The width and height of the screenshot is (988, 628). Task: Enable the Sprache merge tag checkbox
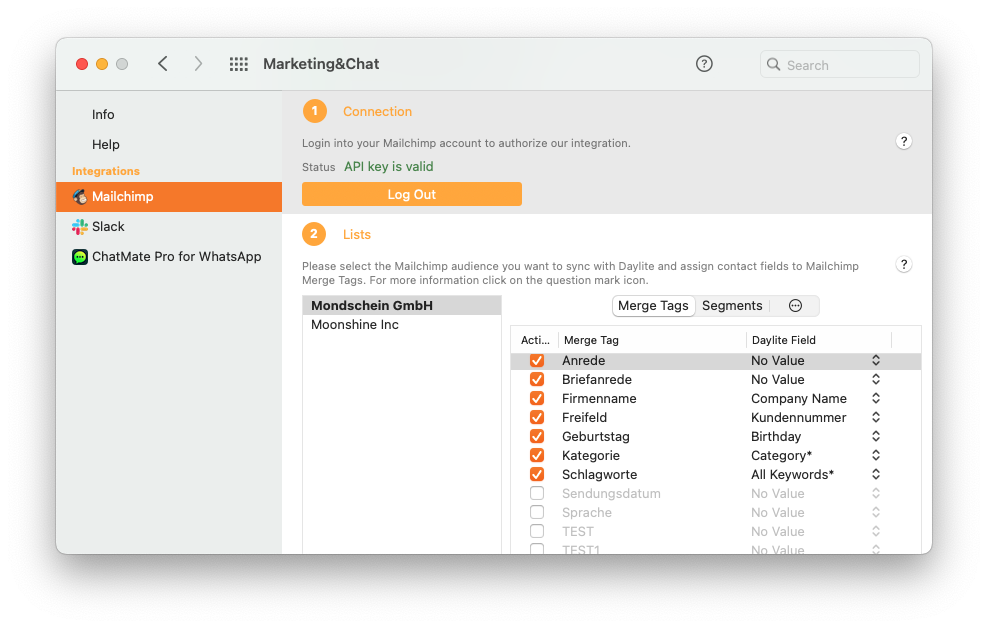[537, 511]
